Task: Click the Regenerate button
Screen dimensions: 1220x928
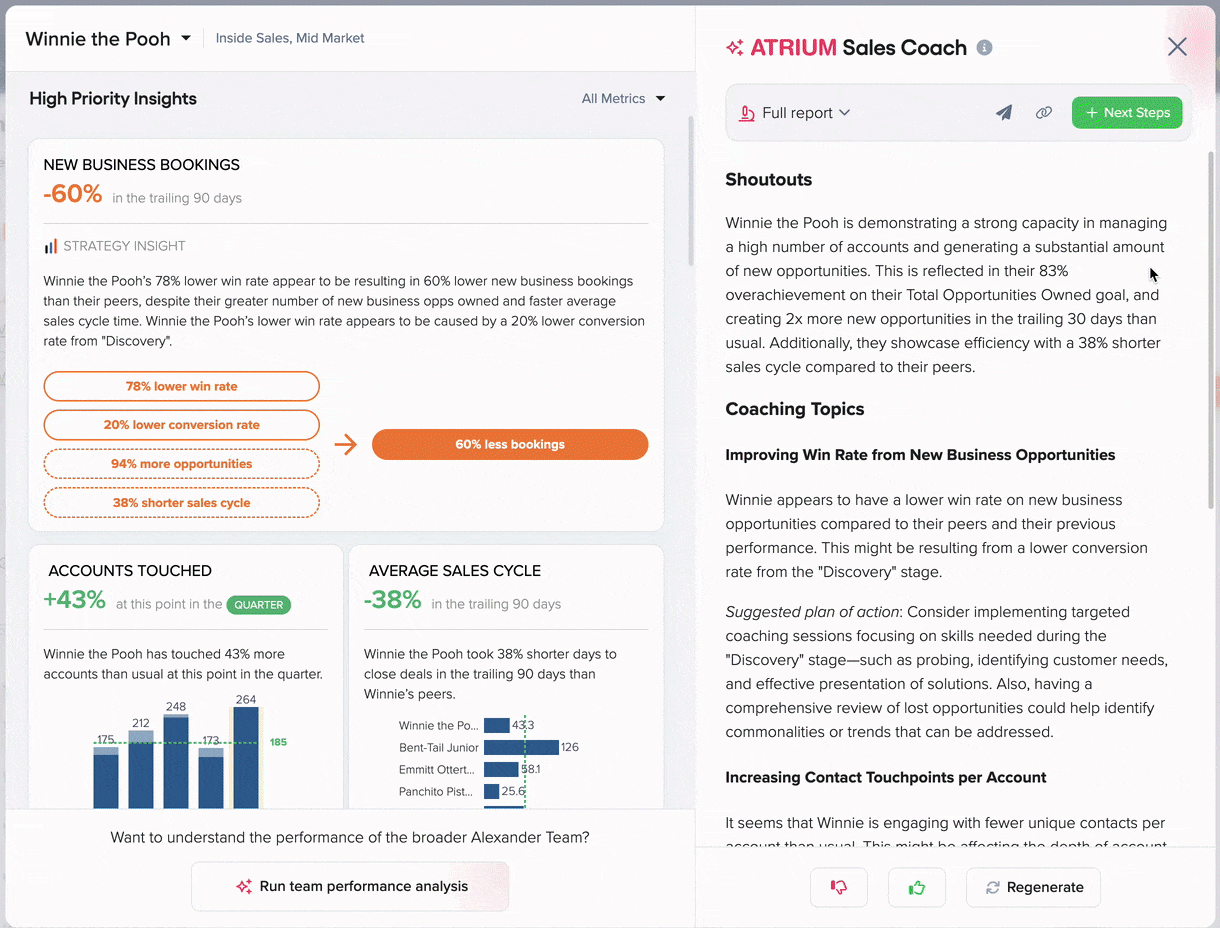Action: pos(1033,887)
